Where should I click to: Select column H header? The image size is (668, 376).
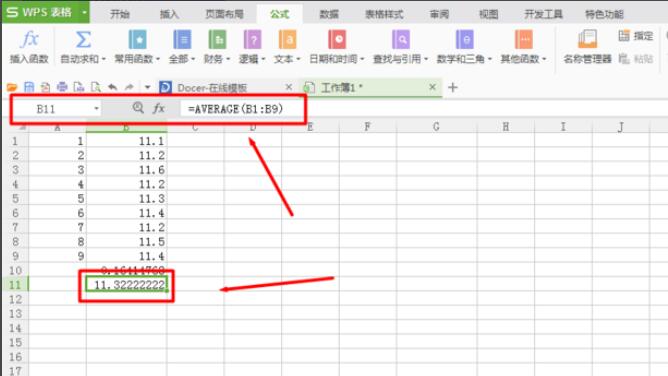coord(506,126)
